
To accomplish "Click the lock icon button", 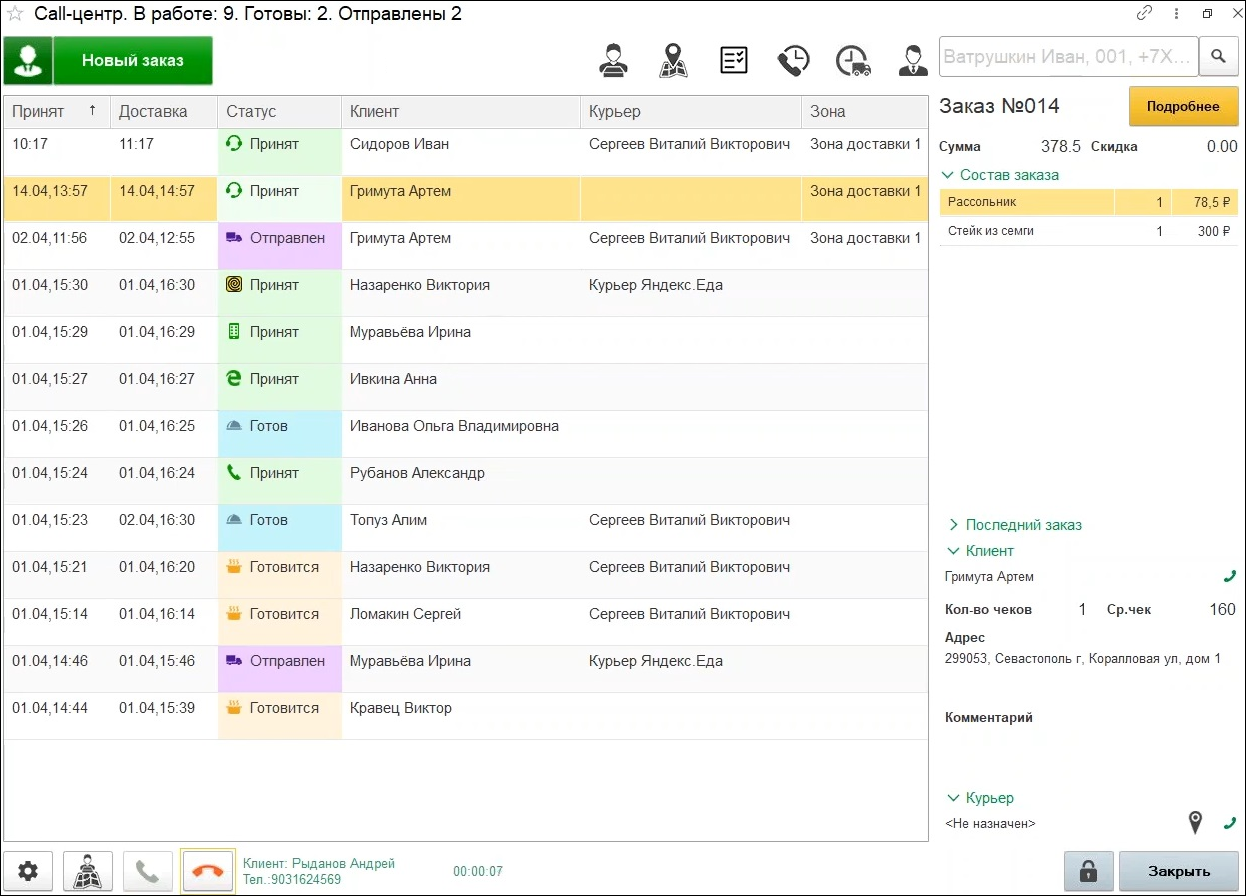I will 1088,871.
